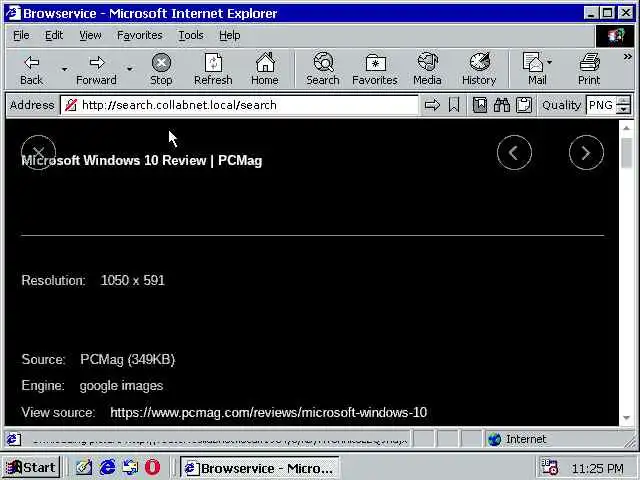Click the Internet zone status bar indicator
The image size is (640, 480).
point(517,440)
